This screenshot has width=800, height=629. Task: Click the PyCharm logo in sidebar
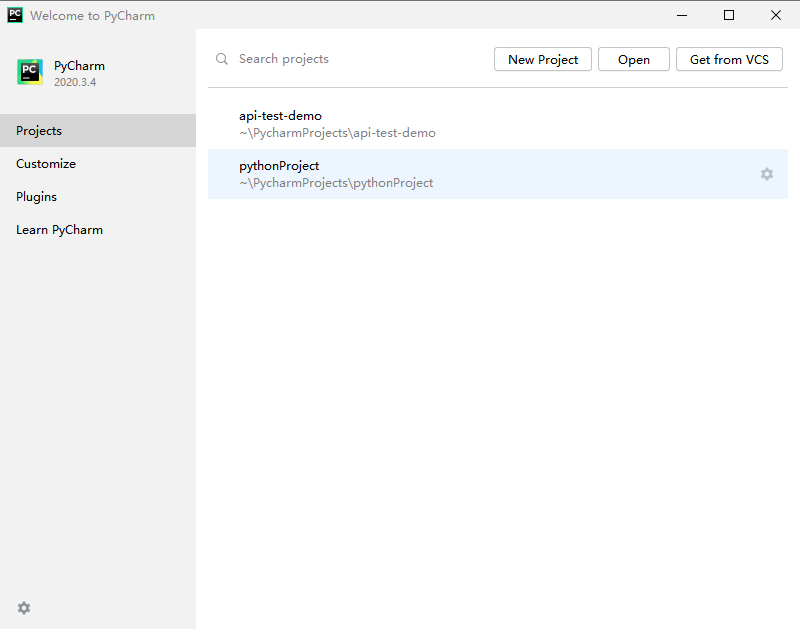30,72
